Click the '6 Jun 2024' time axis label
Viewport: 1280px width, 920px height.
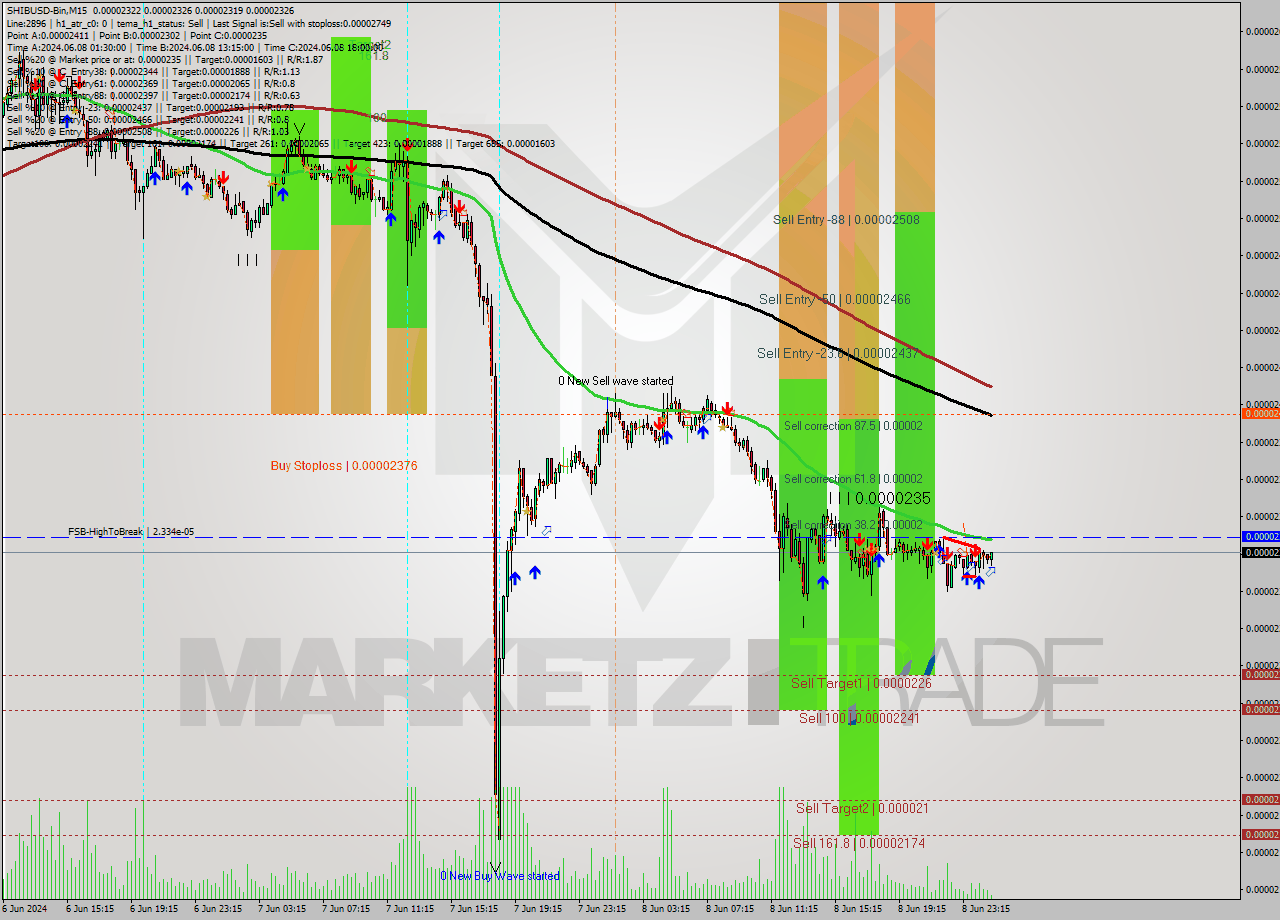coord(24,909)
